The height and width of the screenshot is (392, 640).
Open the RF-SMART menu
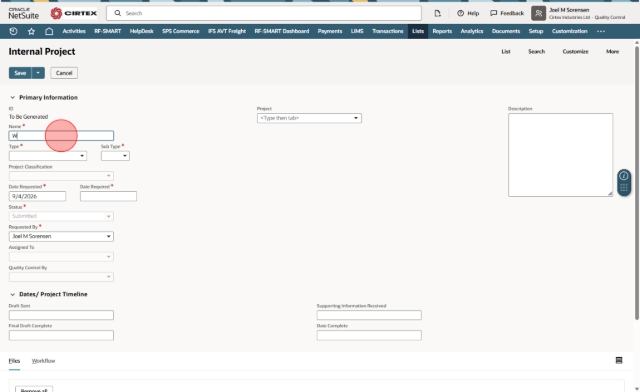(x=108, y=31)
